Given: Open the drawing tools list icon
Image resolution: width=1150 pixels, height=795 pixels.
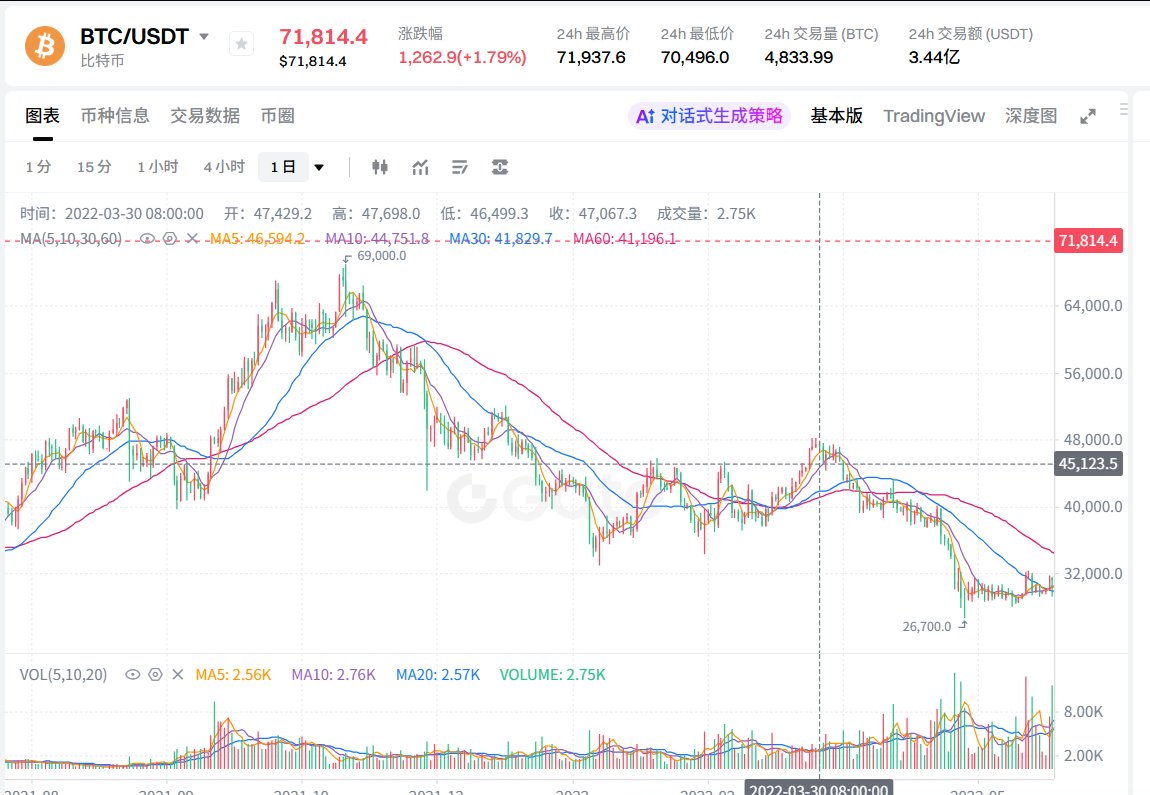Looking at the screenshot, I should pyautogui.click(x=460, y=167).
